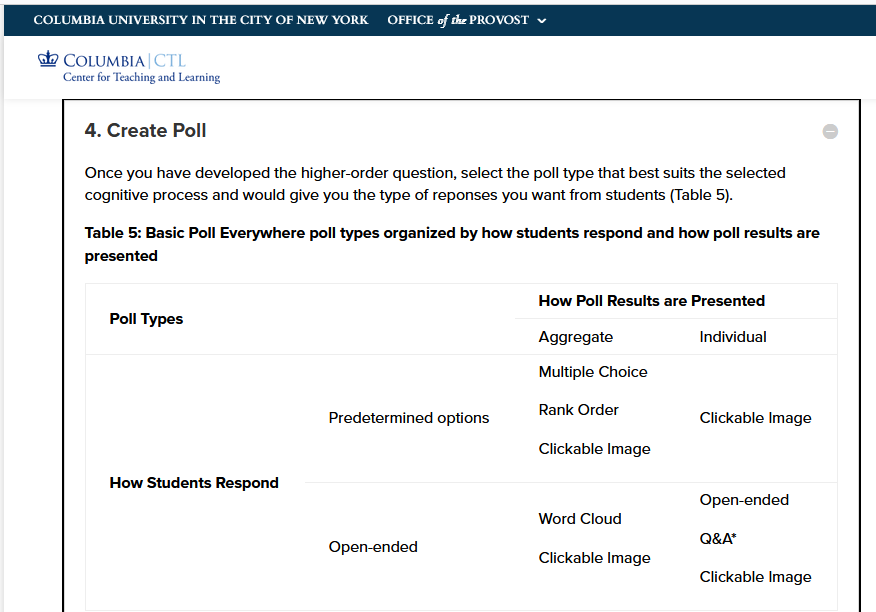Select Word Cloud poll type
Screen dimensions: 876x612
[579, 518]
